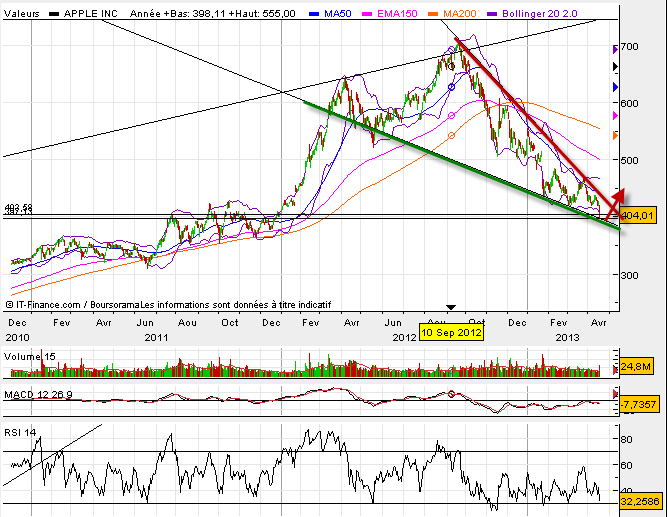Click the 404,01 current price tag
667x517 pixels.
coord(637,215)
